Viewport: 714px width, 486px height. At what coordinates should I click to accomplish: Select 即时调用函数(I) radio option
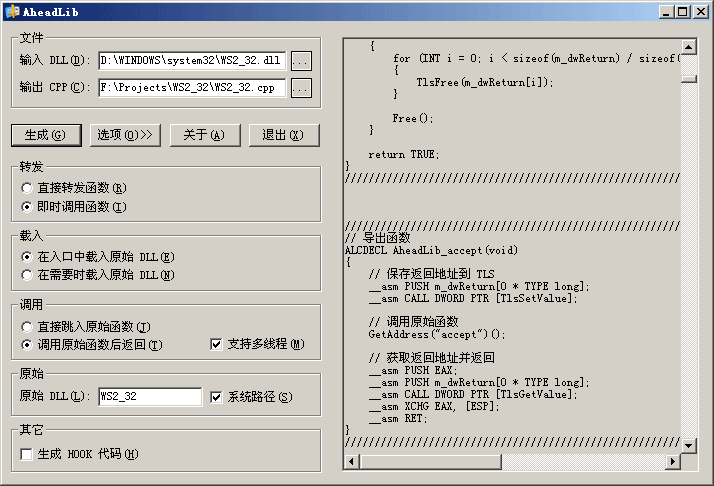tap(74, 207)
